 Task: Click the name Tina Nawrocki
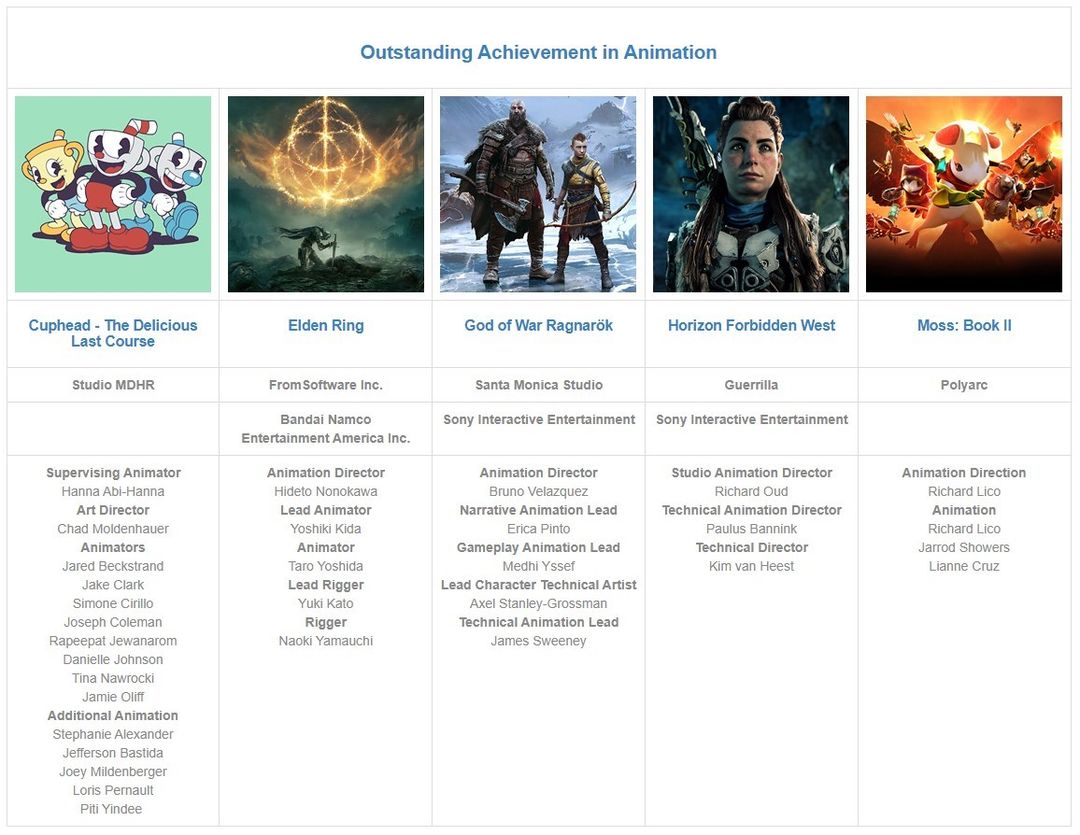(113, 678)
